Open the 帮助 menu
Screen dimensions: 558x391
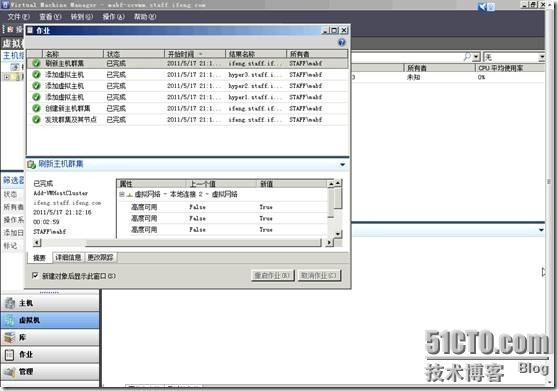145,16
